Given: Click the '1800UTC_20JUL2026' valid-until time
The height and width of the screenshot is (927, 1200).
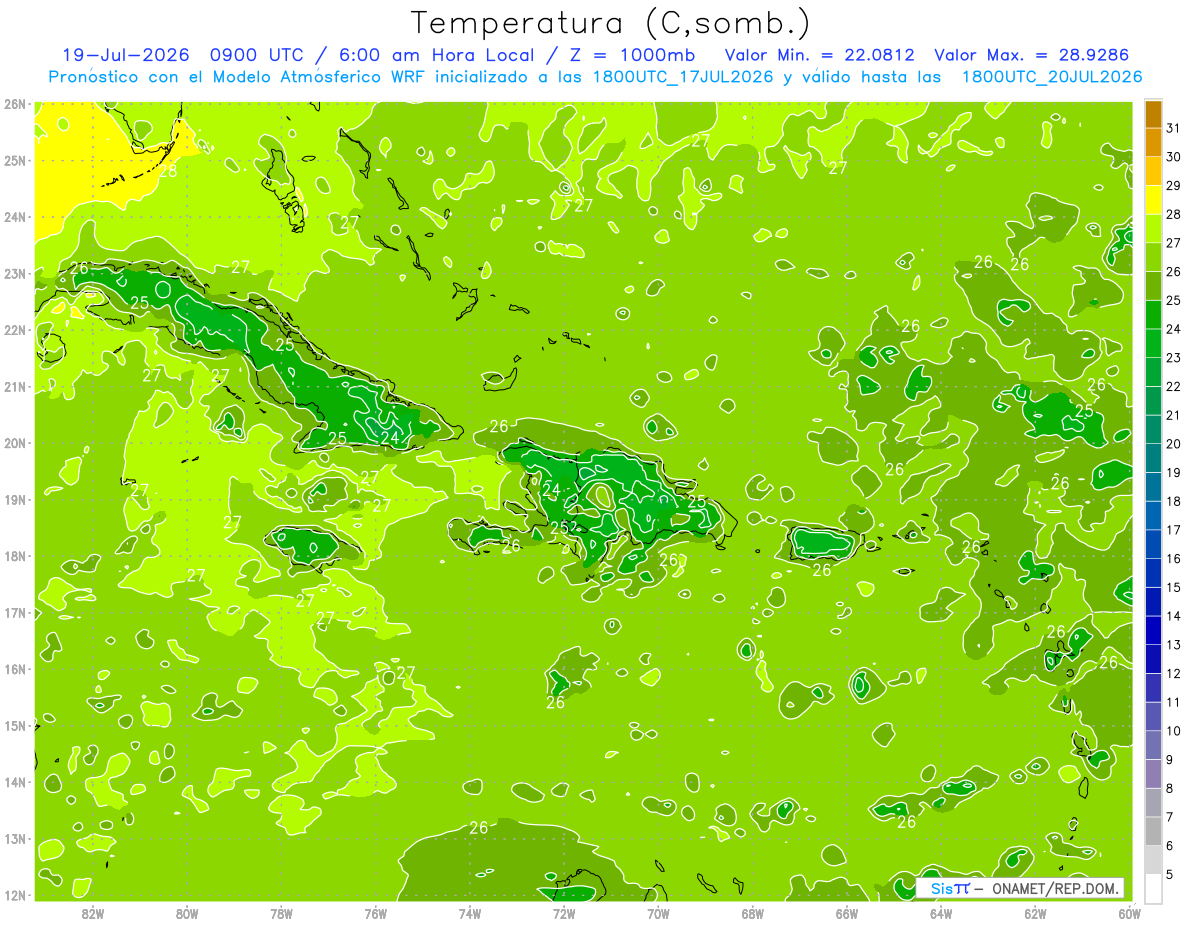Looking at the screenshot, I should [1052, 77].
